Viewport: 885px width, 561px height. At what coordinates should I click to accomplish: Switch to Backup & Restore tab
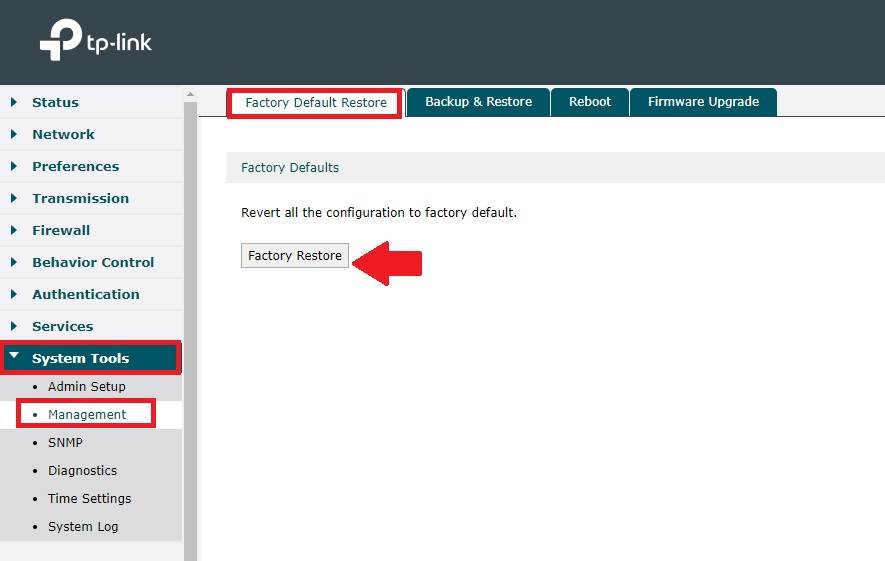click(479, 102)
